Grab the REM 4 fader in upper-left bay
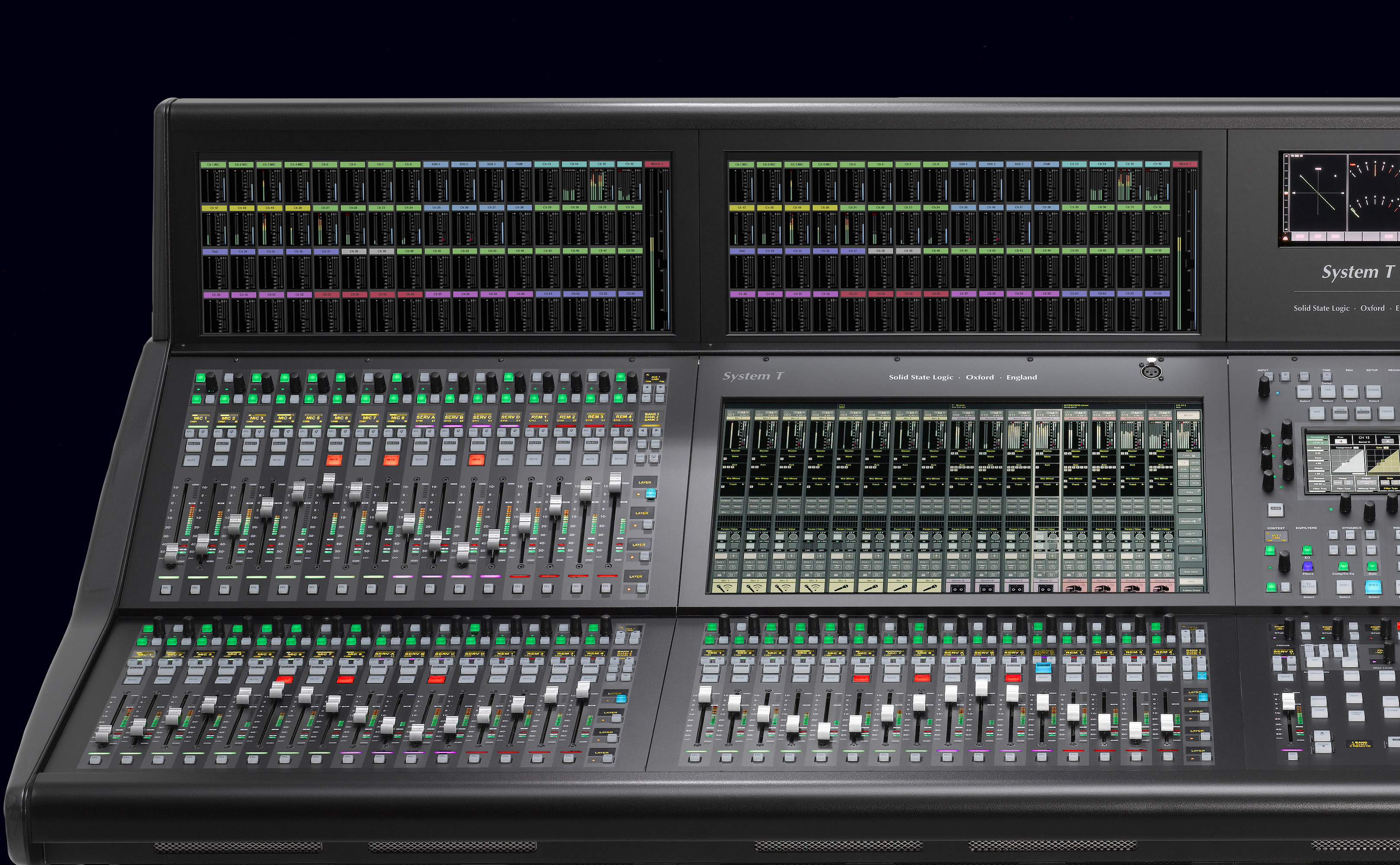1400x865 pixels. click(615, 482)
